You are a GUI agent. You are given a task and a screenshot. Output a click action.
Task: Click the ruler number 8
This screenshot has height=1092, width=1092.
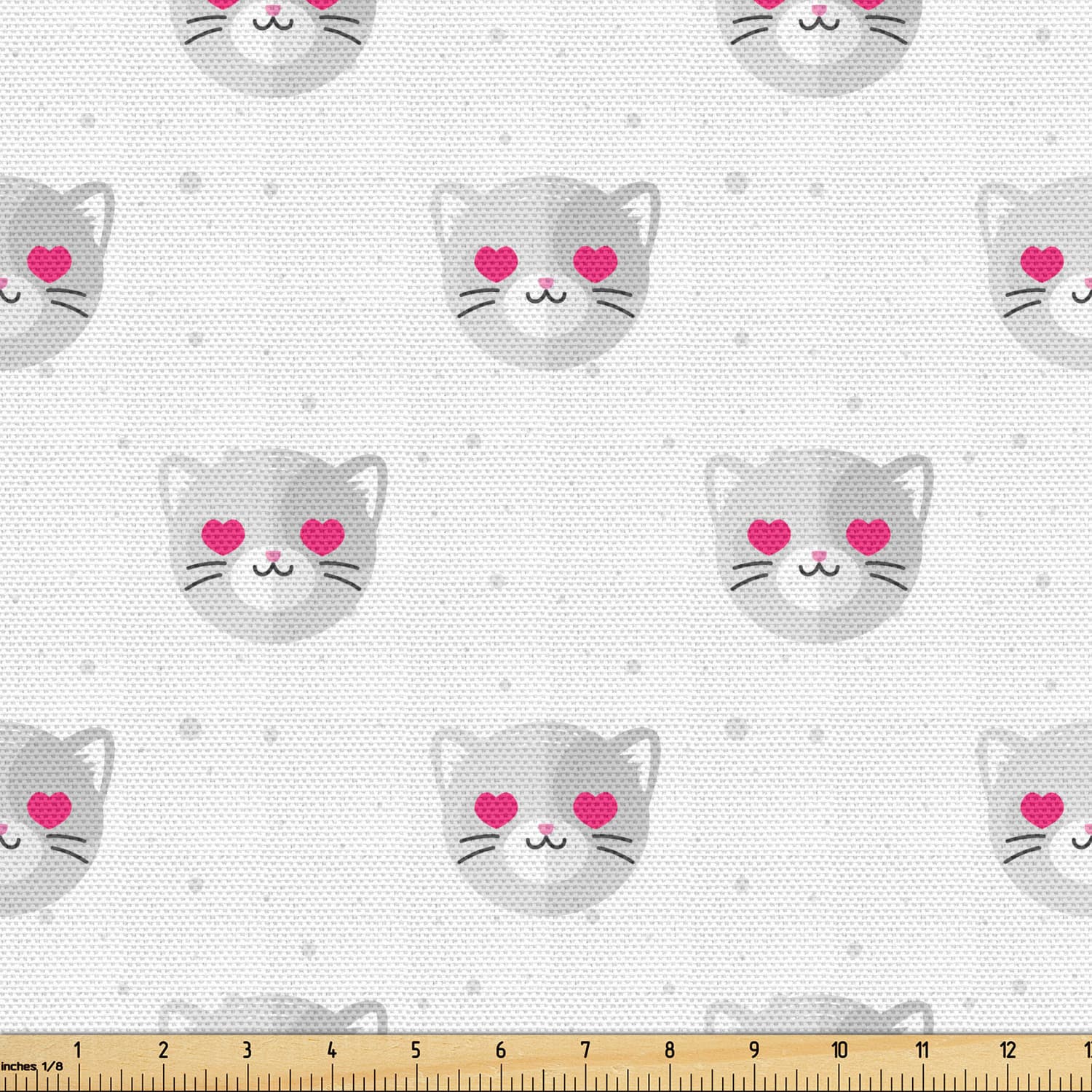669,1051
